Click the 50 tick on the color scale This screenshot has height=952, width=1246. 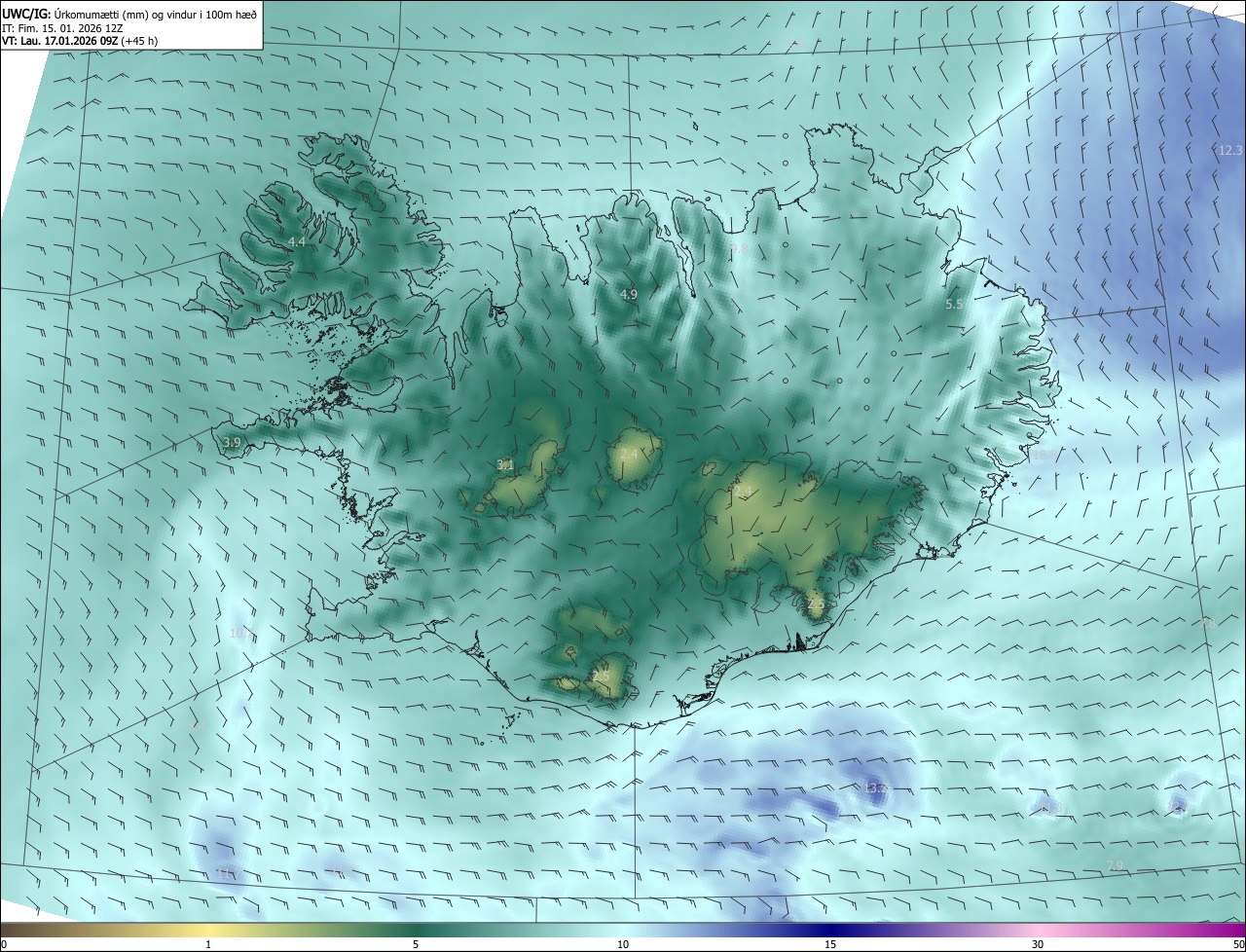(1239, 944)
